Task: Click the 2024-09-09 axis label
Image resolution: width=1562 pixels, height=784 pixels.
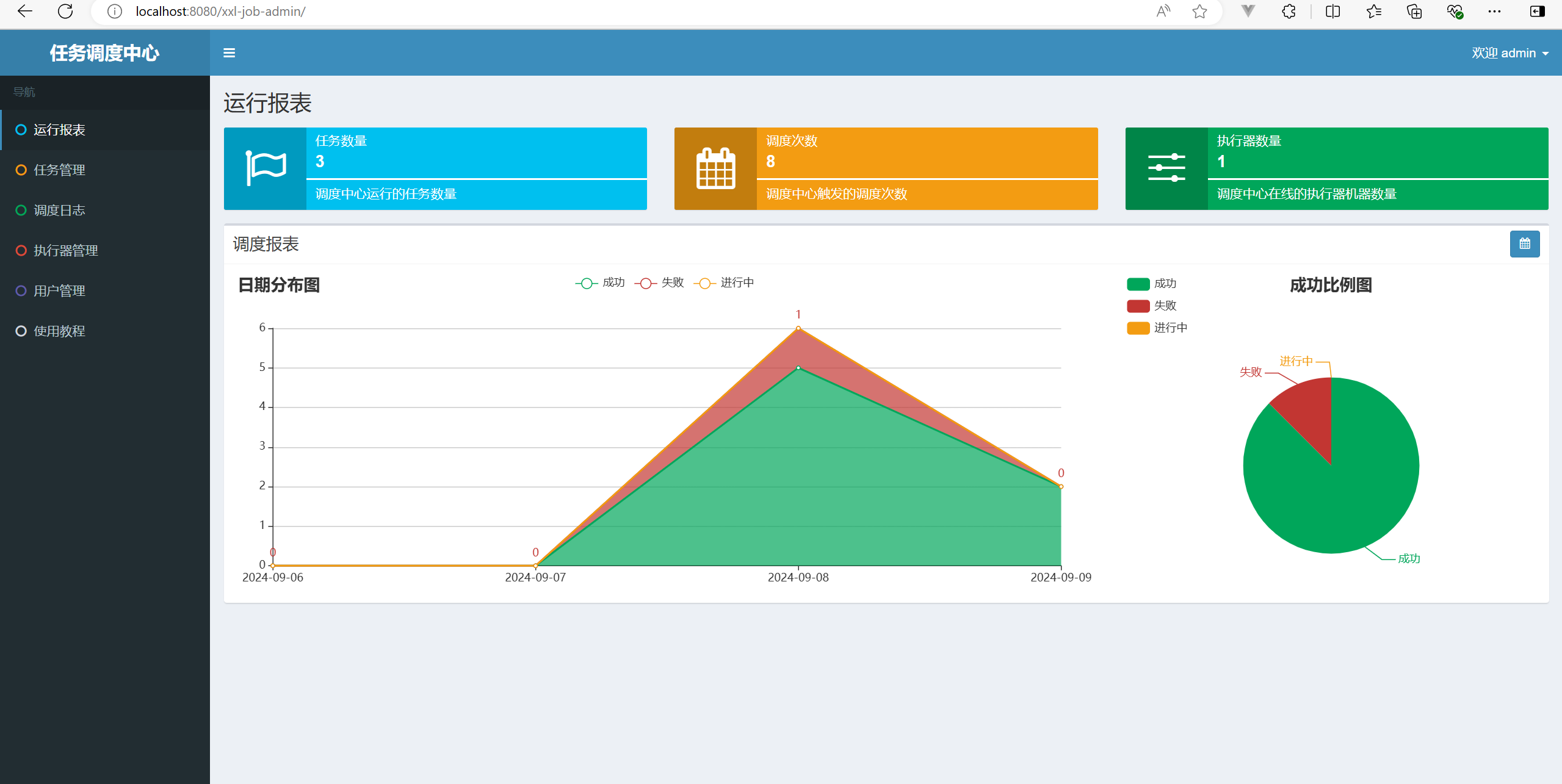Action: [x=1061, y=577]
